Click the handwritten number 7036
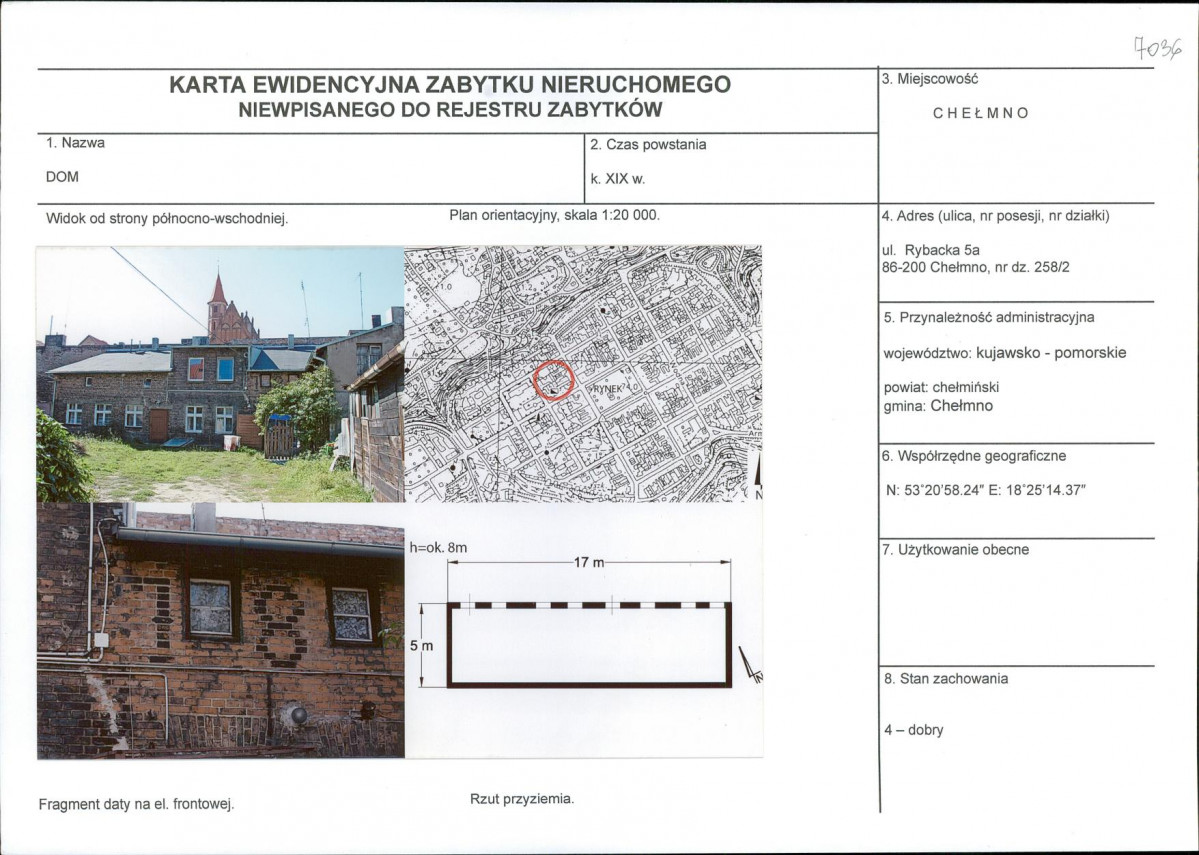 click(x=1157, y=46)
